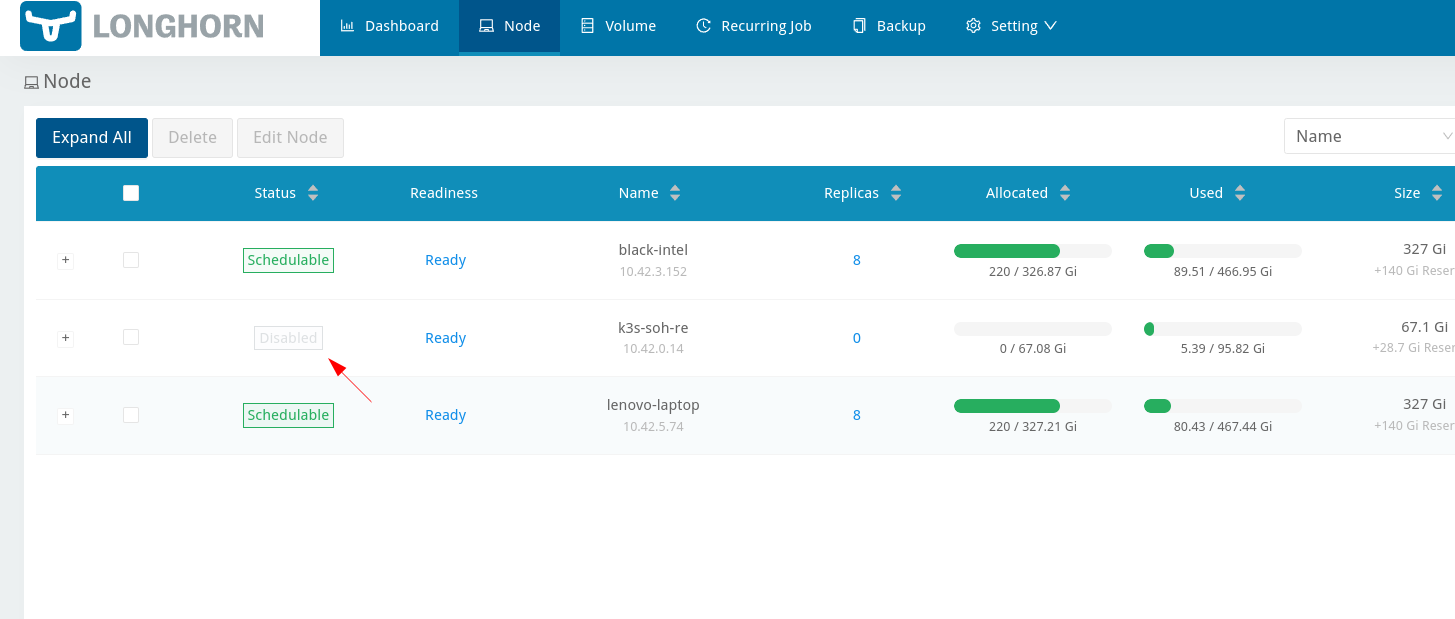
Task: Click the Longhorn bull logo icon
Action: [x=50, y=27]
